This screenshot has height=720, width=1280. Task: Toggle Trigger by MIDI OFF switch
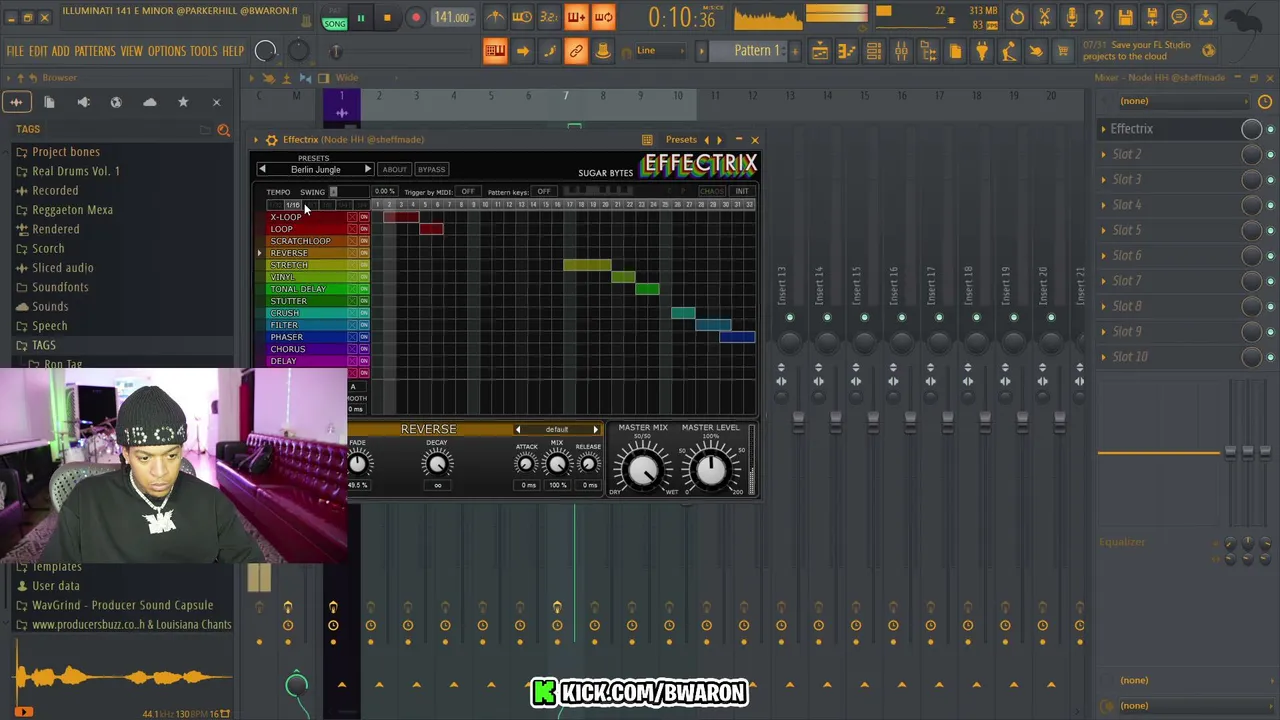(x=468, y=191)
